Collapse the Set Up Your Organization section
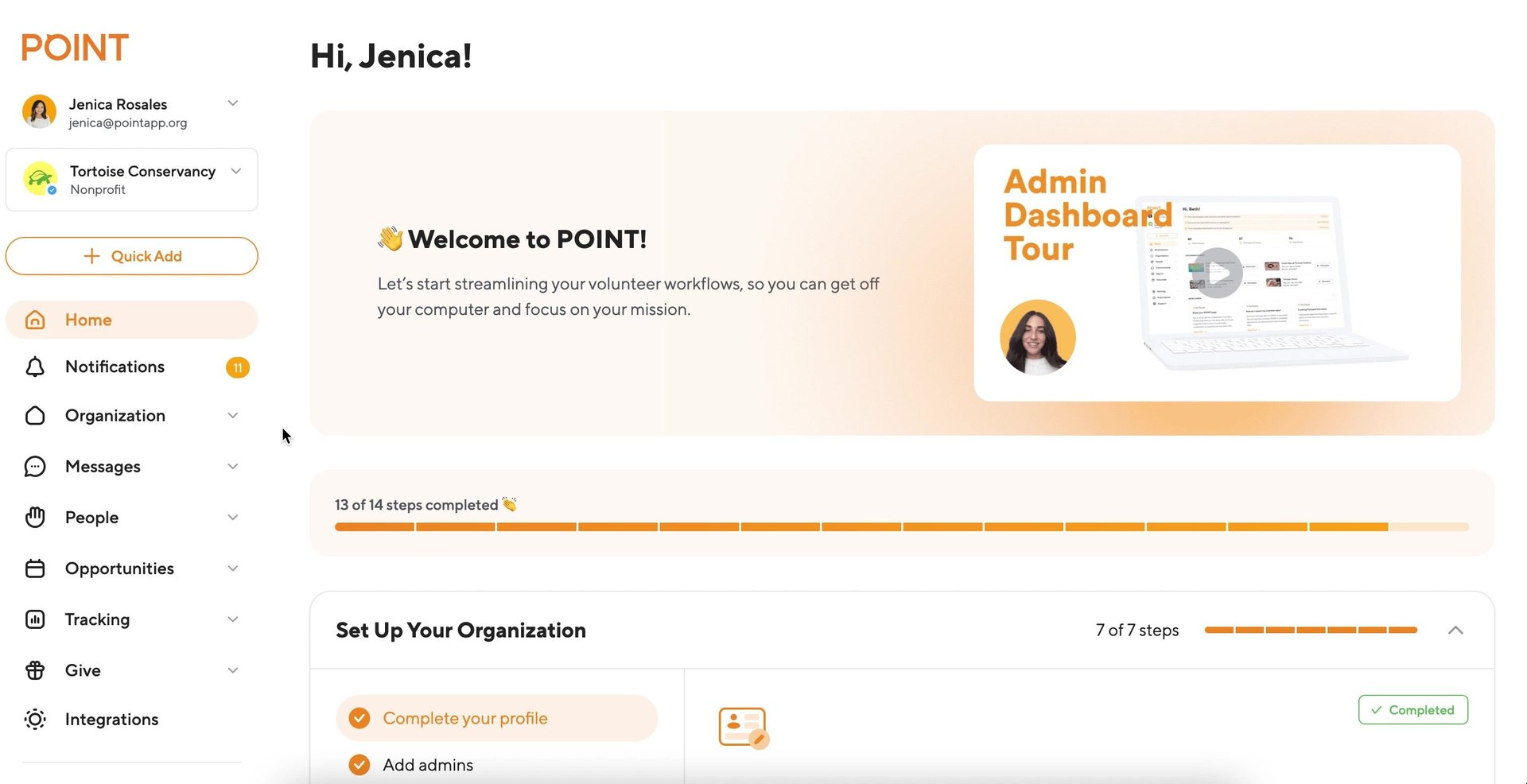The image size is (1527, 784). tap(1455, 631)
